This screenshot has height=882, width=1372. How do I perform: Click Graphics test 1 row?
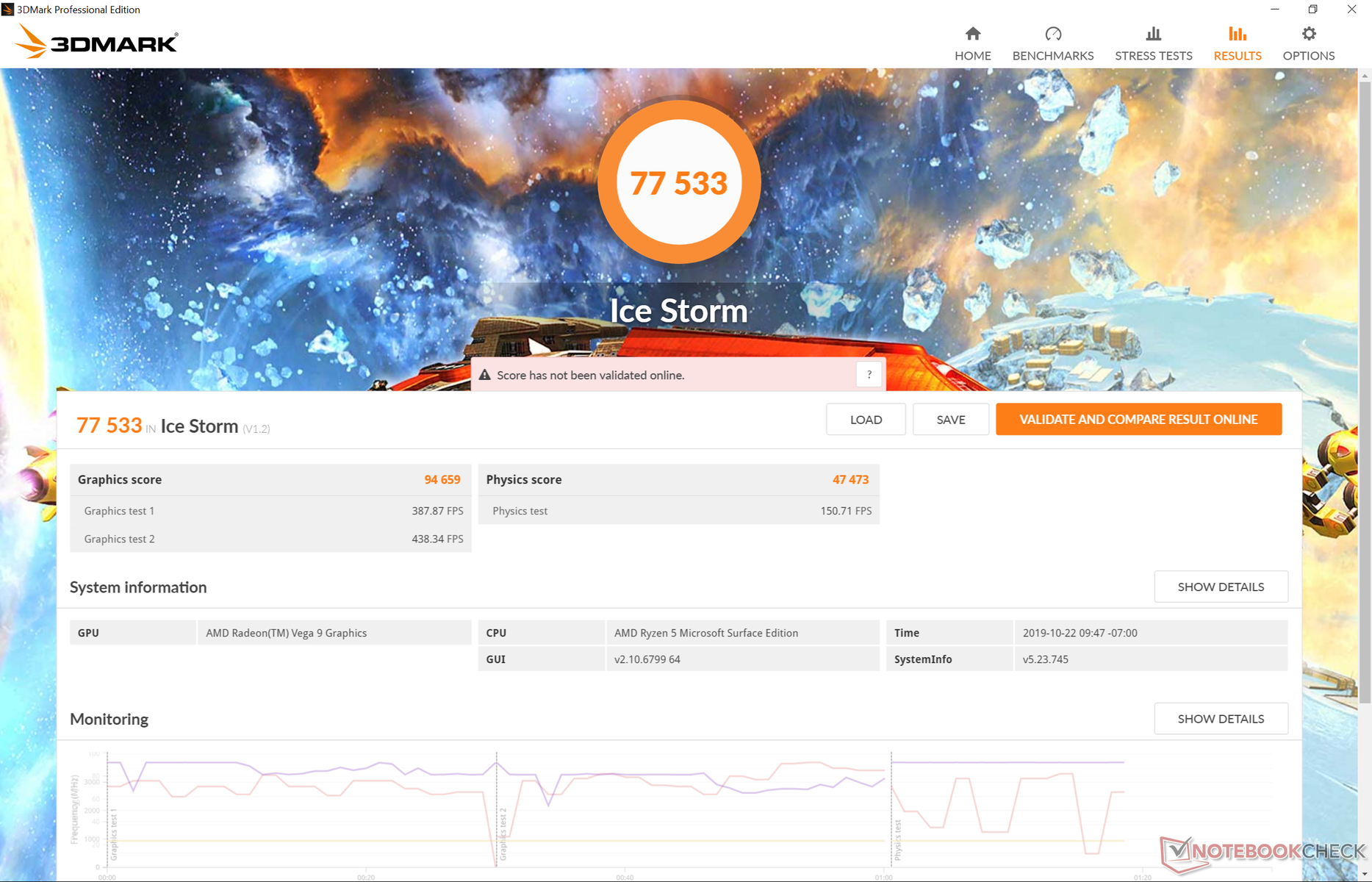[270, 511]
